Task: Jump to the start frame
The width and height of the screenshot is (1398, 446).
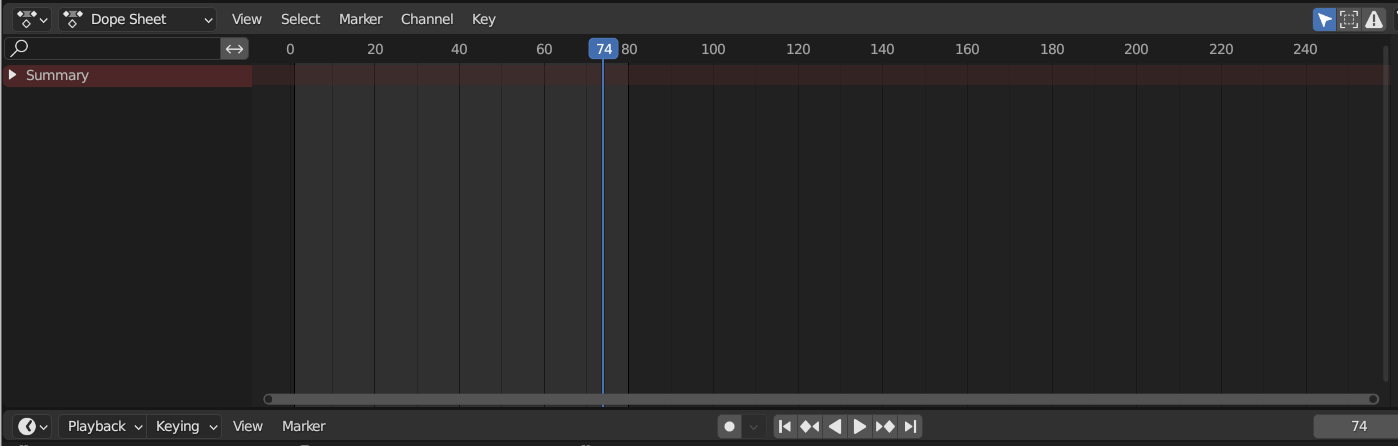Action: click(x=785, y=426)
